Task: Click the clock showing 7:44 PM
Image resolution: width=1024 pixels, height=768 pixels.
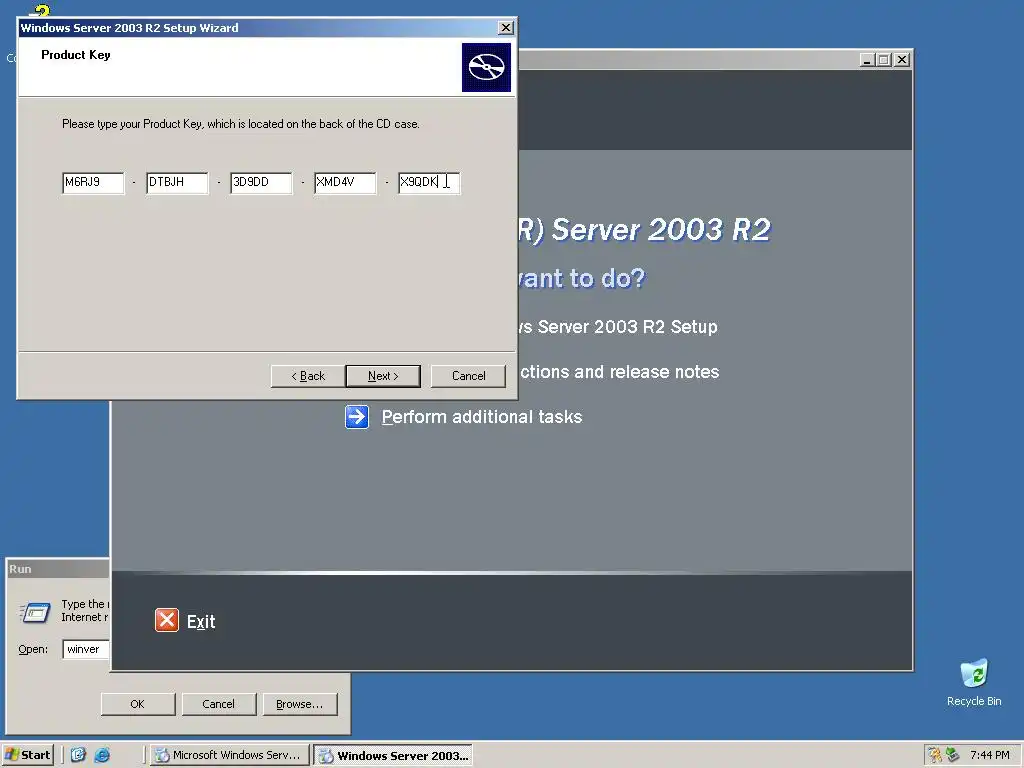Action: [989, 755]
